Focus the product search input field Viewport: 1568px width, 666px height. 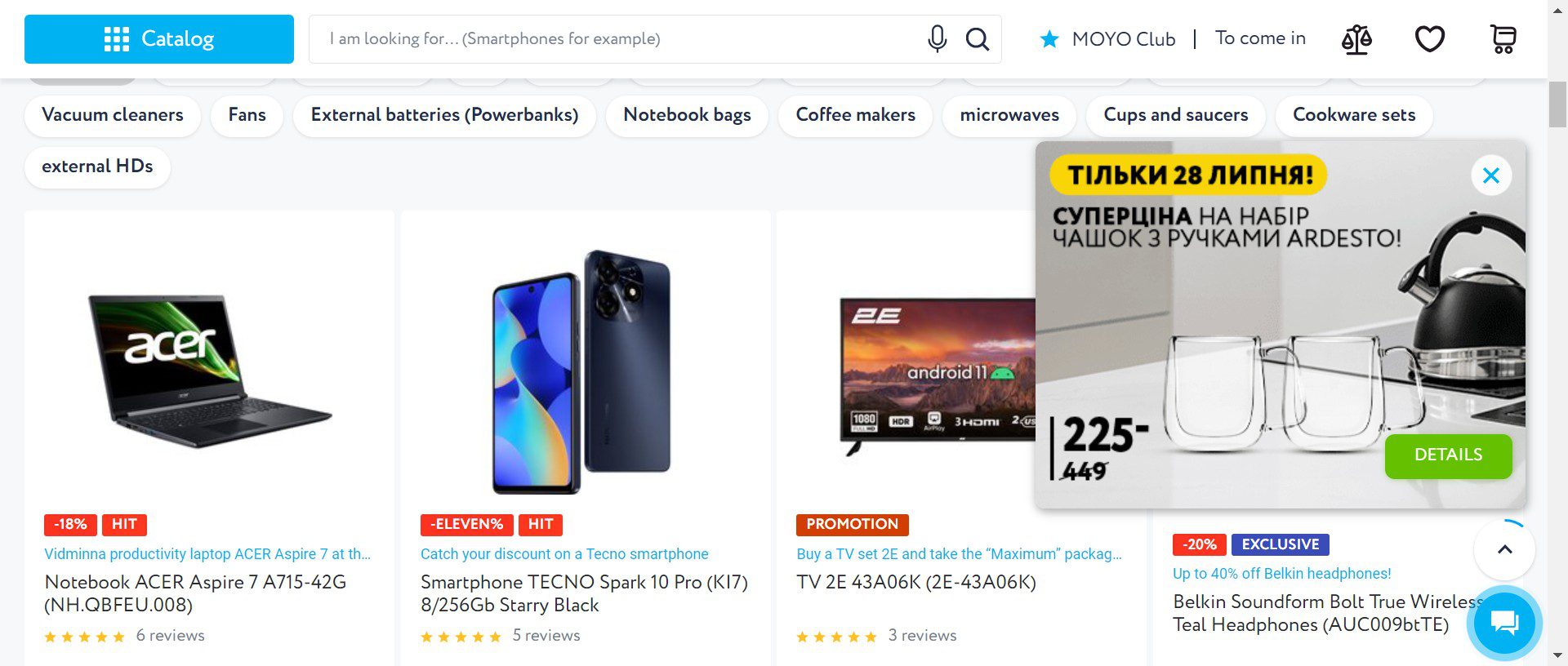tap(612, 38)
